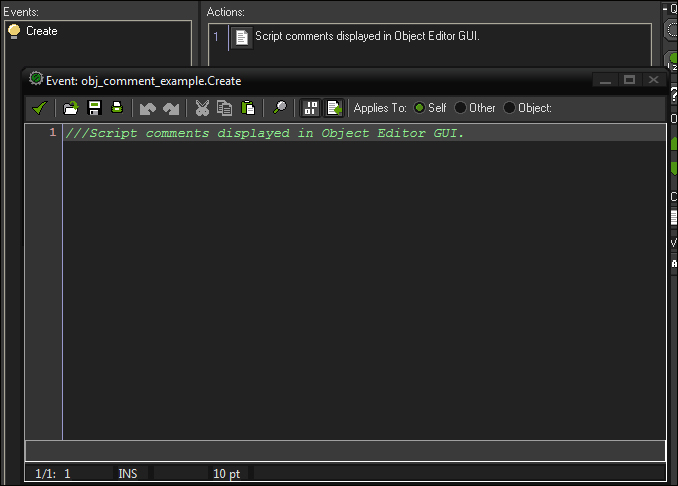Open the load-from-file folder icon
Screen dimensions: 678x486
[x=70, y=108]
